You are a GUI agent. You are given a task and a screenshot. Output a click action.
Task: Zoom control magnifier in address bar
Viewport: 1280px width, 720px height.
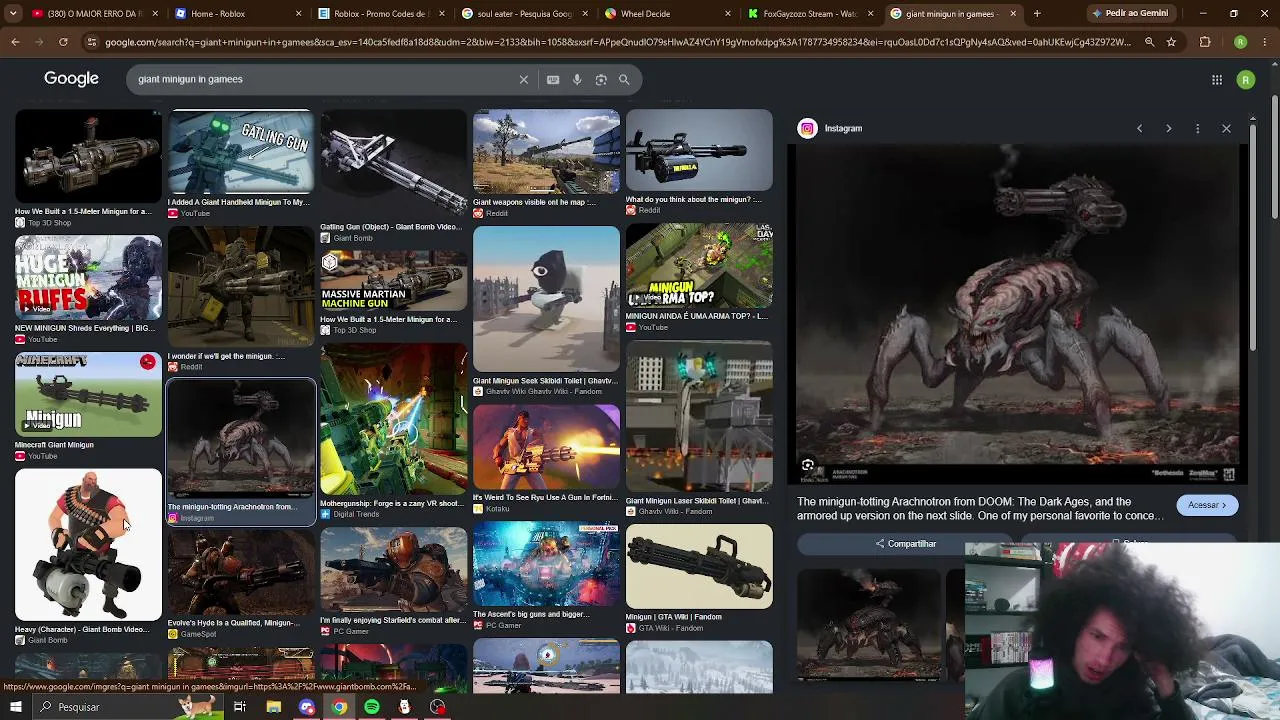pyautogui.click(x=1149, y=42)
